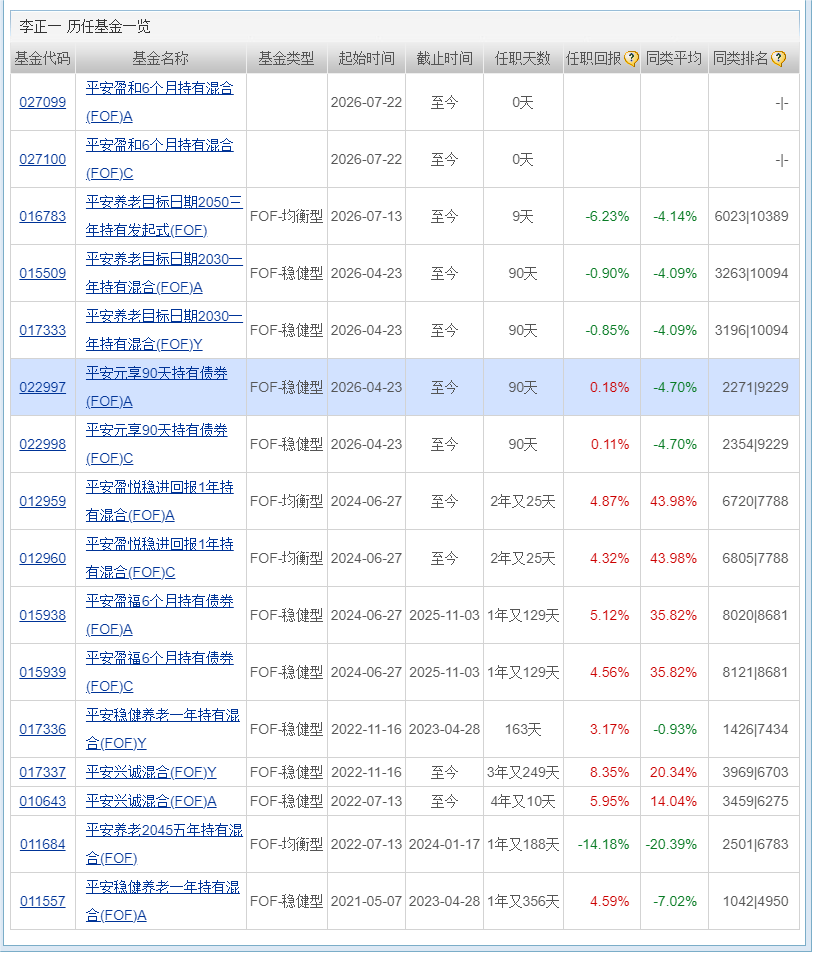Open fund code 027099 link
Viewport: 815px width, 955px height.
click(x=43, y=102)
